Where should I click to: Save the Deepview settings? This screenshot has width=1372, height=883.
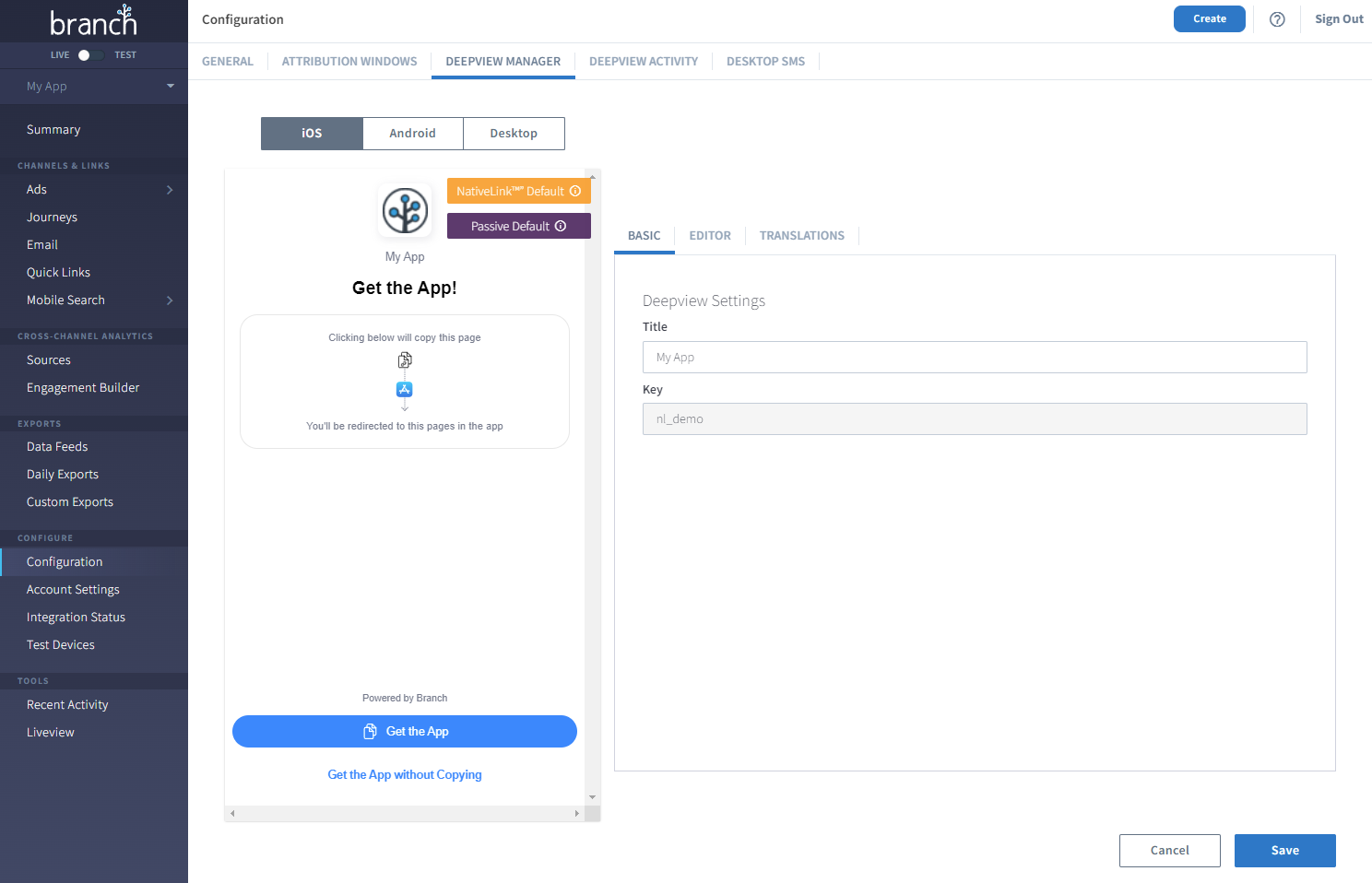(x=1285, y=851)
